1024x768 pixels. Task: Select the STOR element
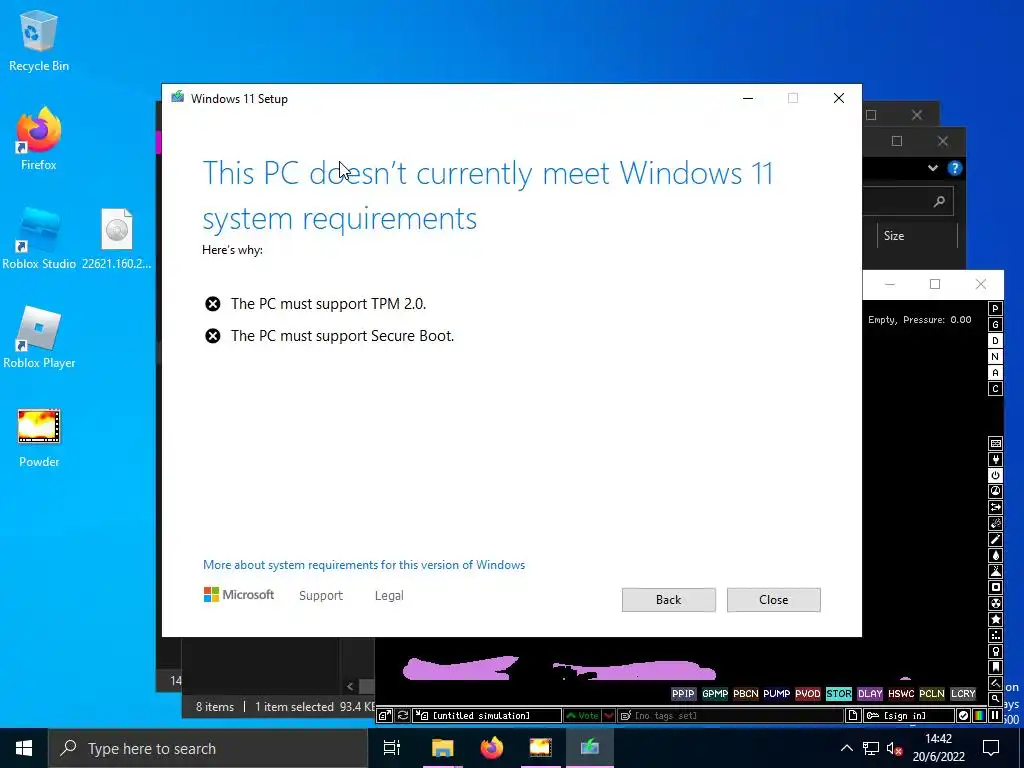click(839, 694)
